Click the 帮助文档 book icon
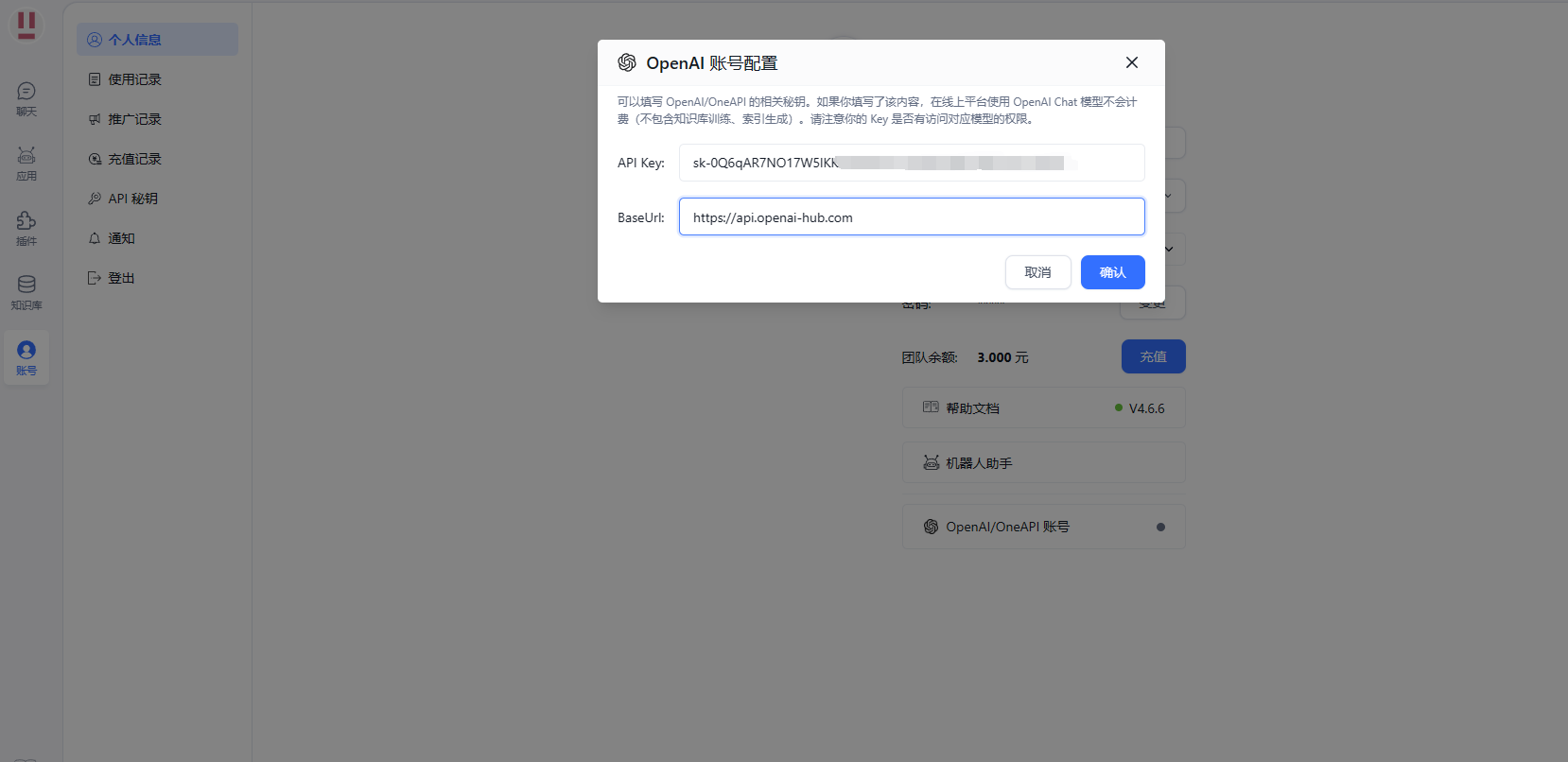 click(931, 407)
